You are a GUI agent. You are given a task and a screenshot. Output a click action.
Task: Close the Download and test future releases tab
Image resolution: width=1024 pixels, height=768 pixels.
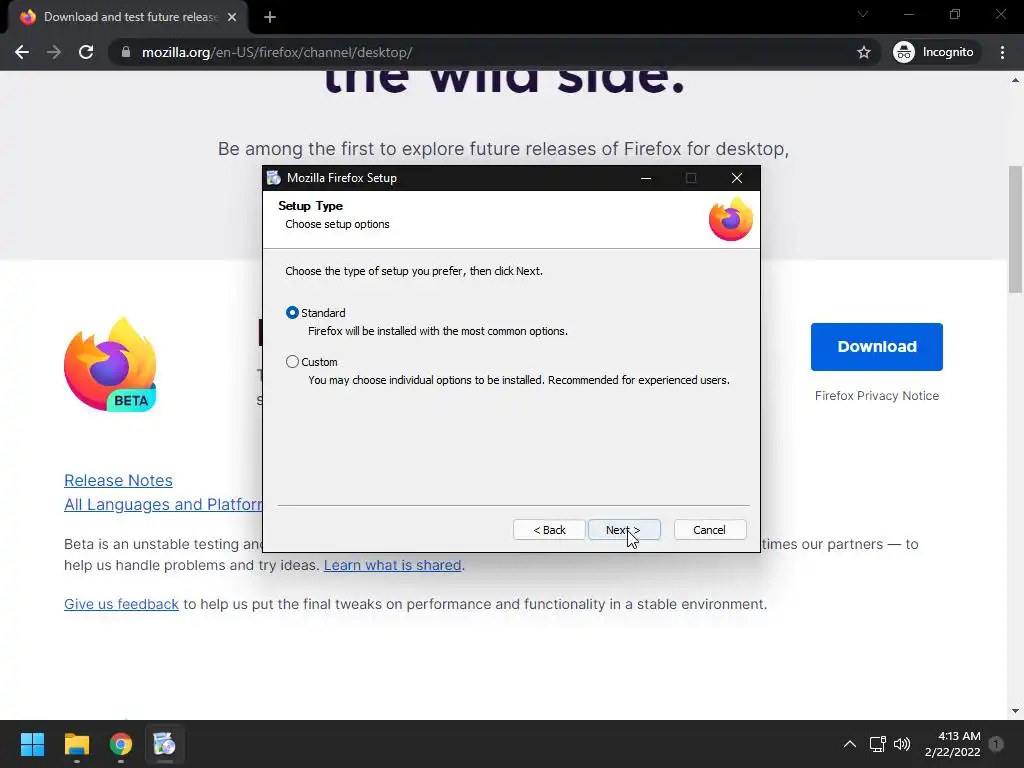[x=232, y=17]
